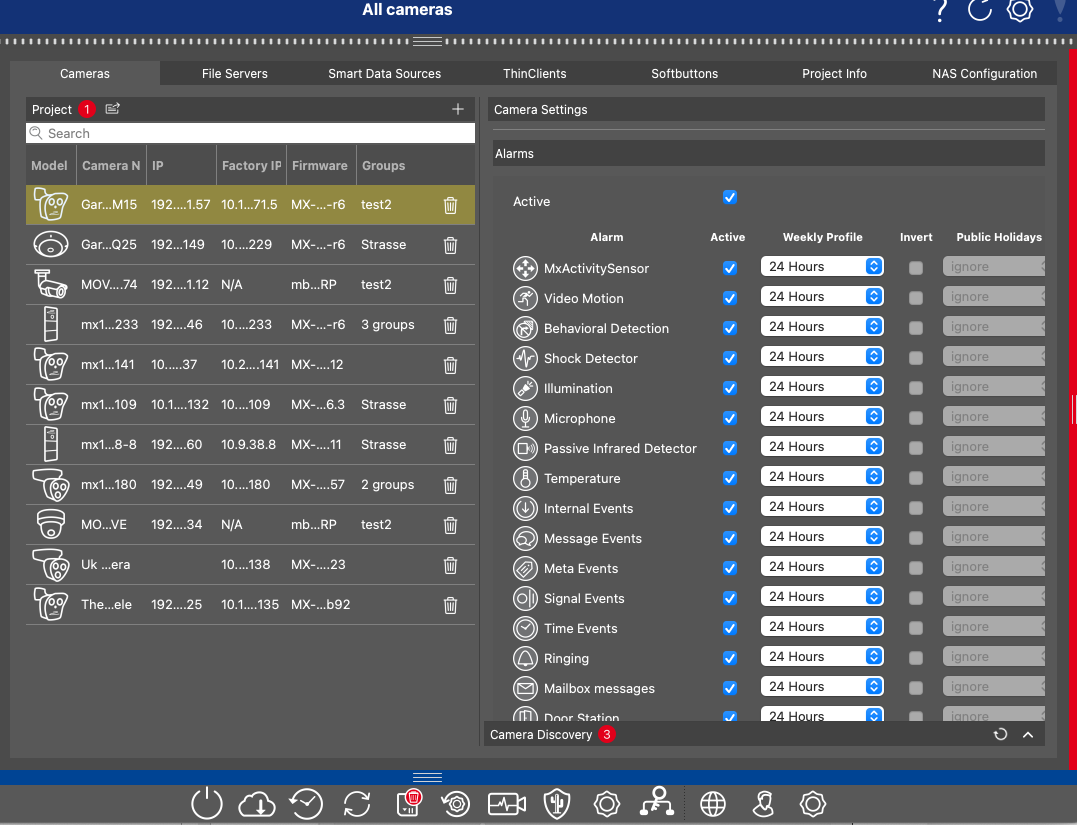Click the camera health monitor icon
Viewport: 1077px width, 825px height.
point(506,804)
